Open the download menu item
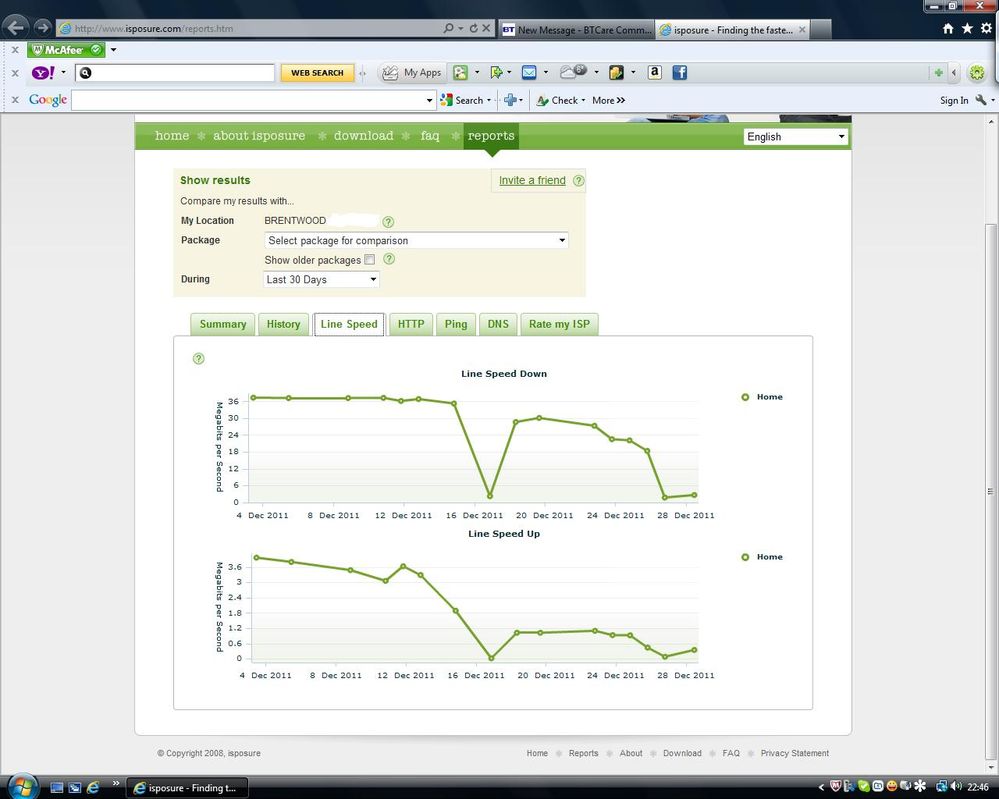This screenshot has width=999, height=799. pos(363,136)
